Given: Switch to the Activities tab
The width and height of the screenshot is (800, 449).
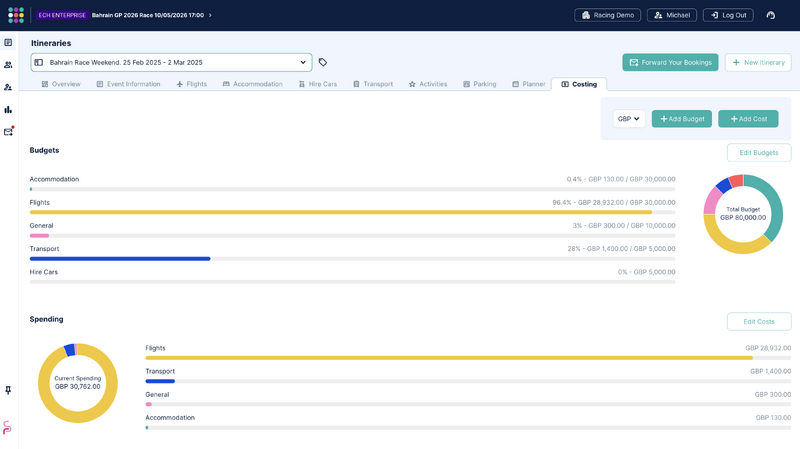Looking at the screenshot, I should [428, 84].
